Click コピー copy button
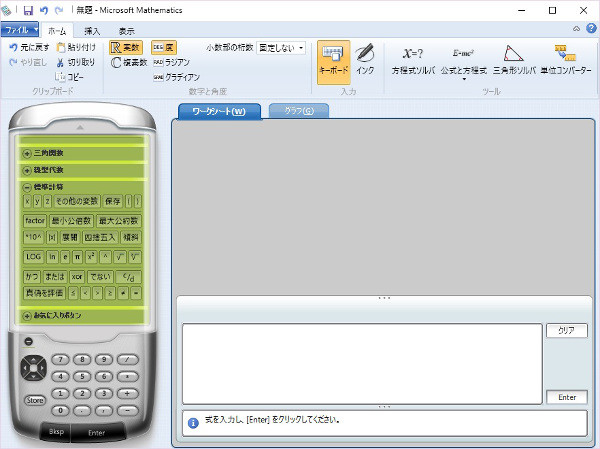The image size is (600, 449). coord(69,77)
